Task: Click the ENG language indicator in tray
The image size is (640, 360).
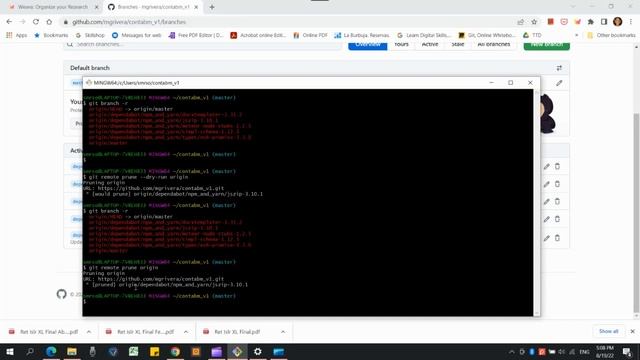Action: pos(584,351)
